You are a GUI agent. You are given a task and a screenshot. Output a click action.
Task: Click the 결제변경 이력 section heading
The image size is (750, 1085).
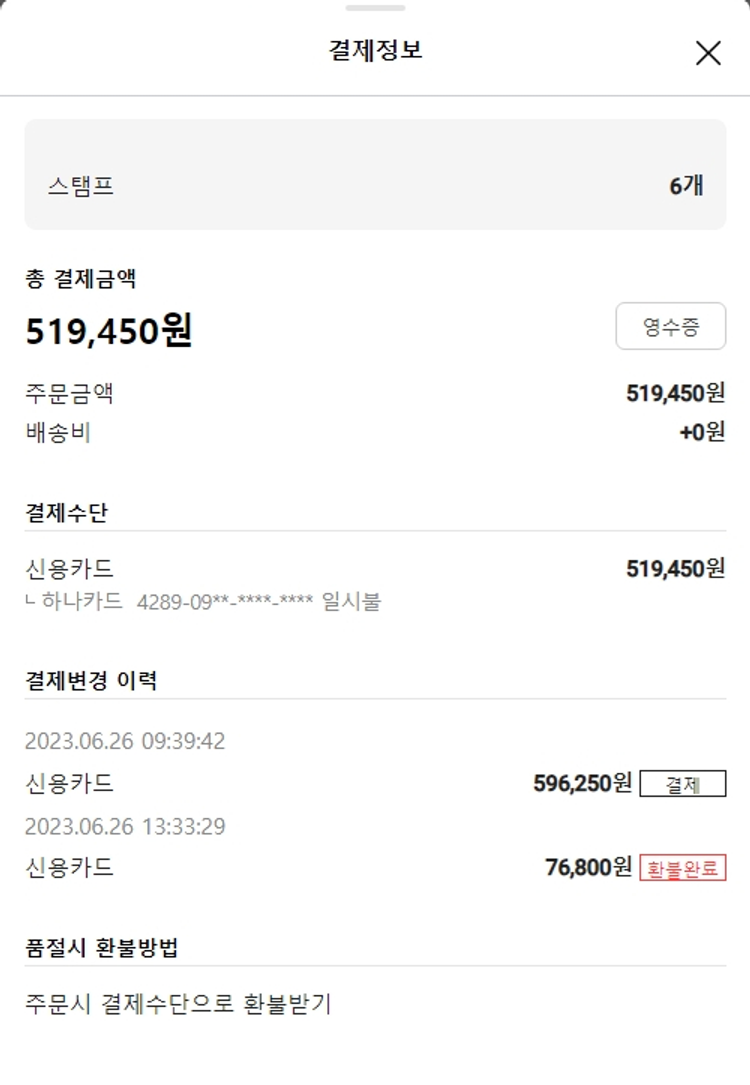tap(91, 681)
